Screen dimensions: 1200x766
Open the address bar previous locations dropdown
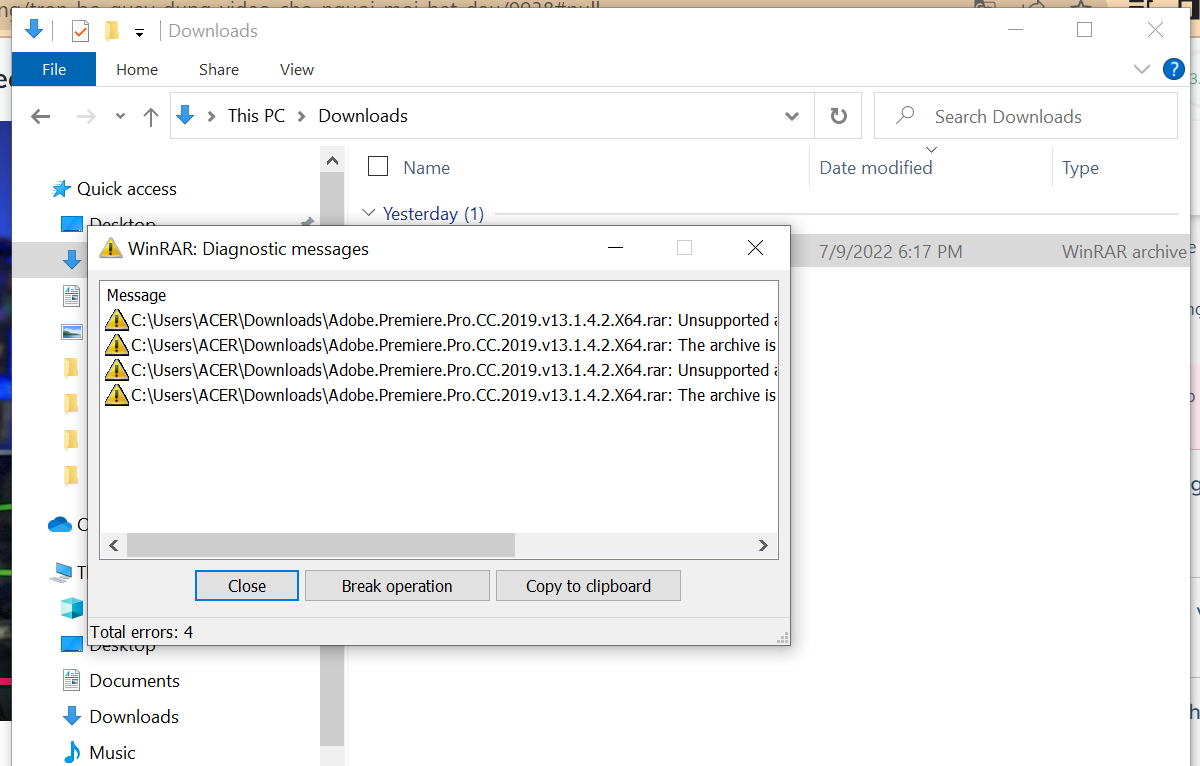pyautogui.click(x=792, y=116)
